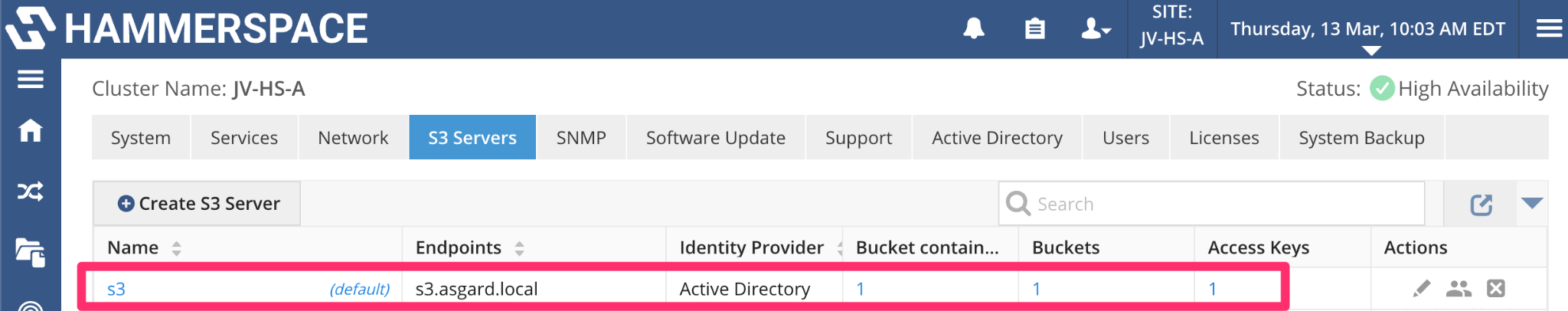Open the notifications bell icon
The height and width of the screenshot is (311, 1568).
pyautogui.click(x=974, y=29)
